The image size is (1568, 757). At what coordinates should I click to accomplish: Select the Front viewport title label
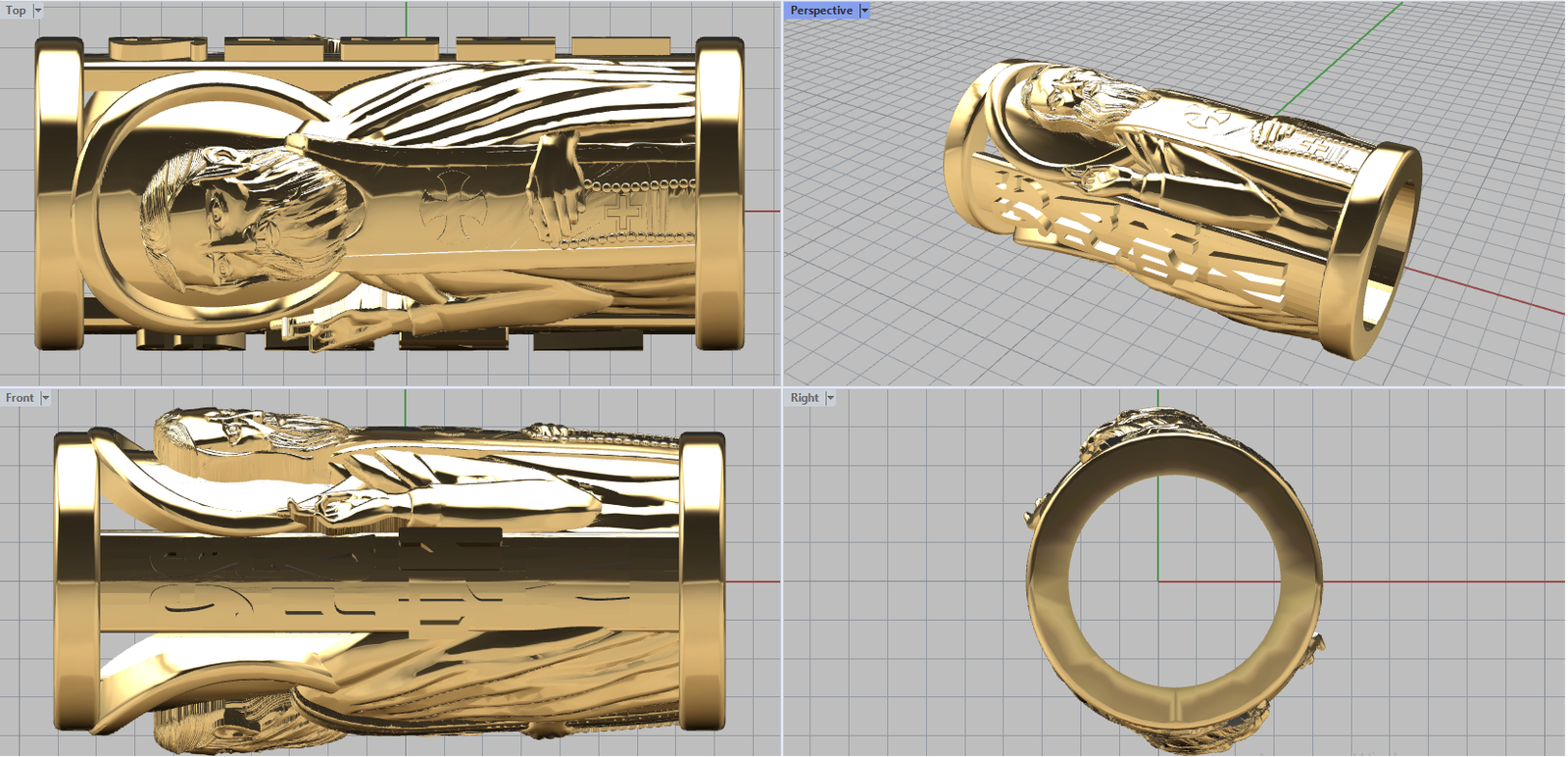point(20,398)
